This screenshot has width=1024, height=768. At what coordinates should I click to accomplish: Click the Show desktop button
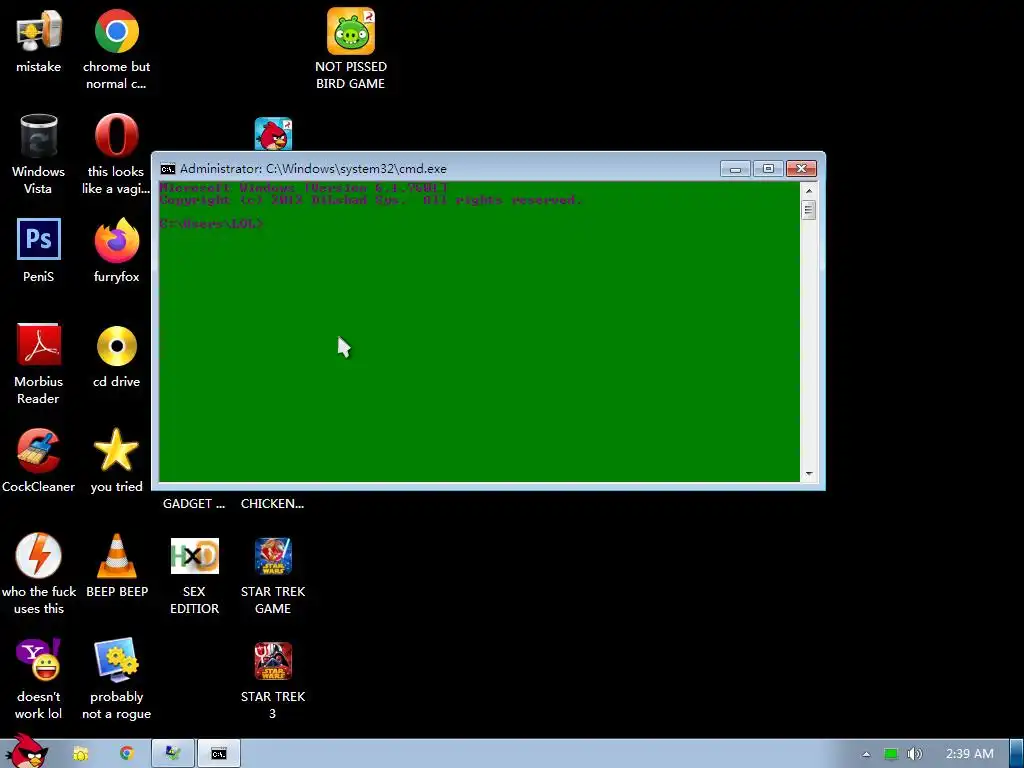[x=1017, y=754]
